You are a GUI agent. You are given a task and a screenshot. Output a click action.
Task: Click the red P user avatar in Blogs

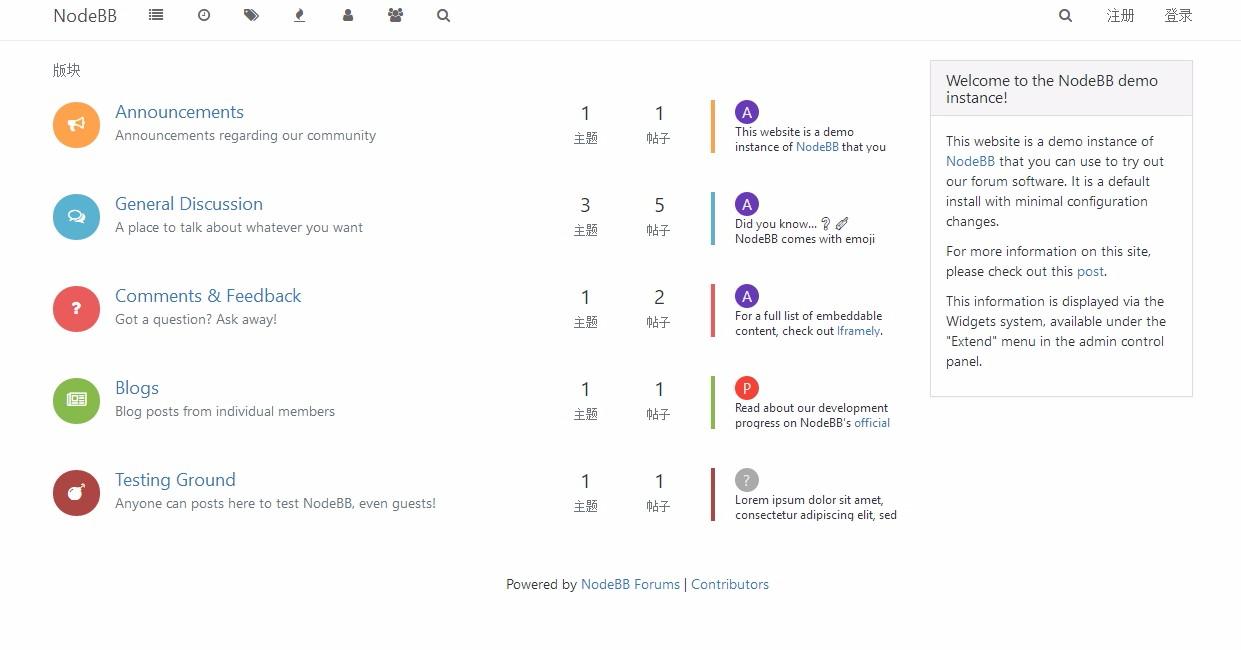(746, 388)
